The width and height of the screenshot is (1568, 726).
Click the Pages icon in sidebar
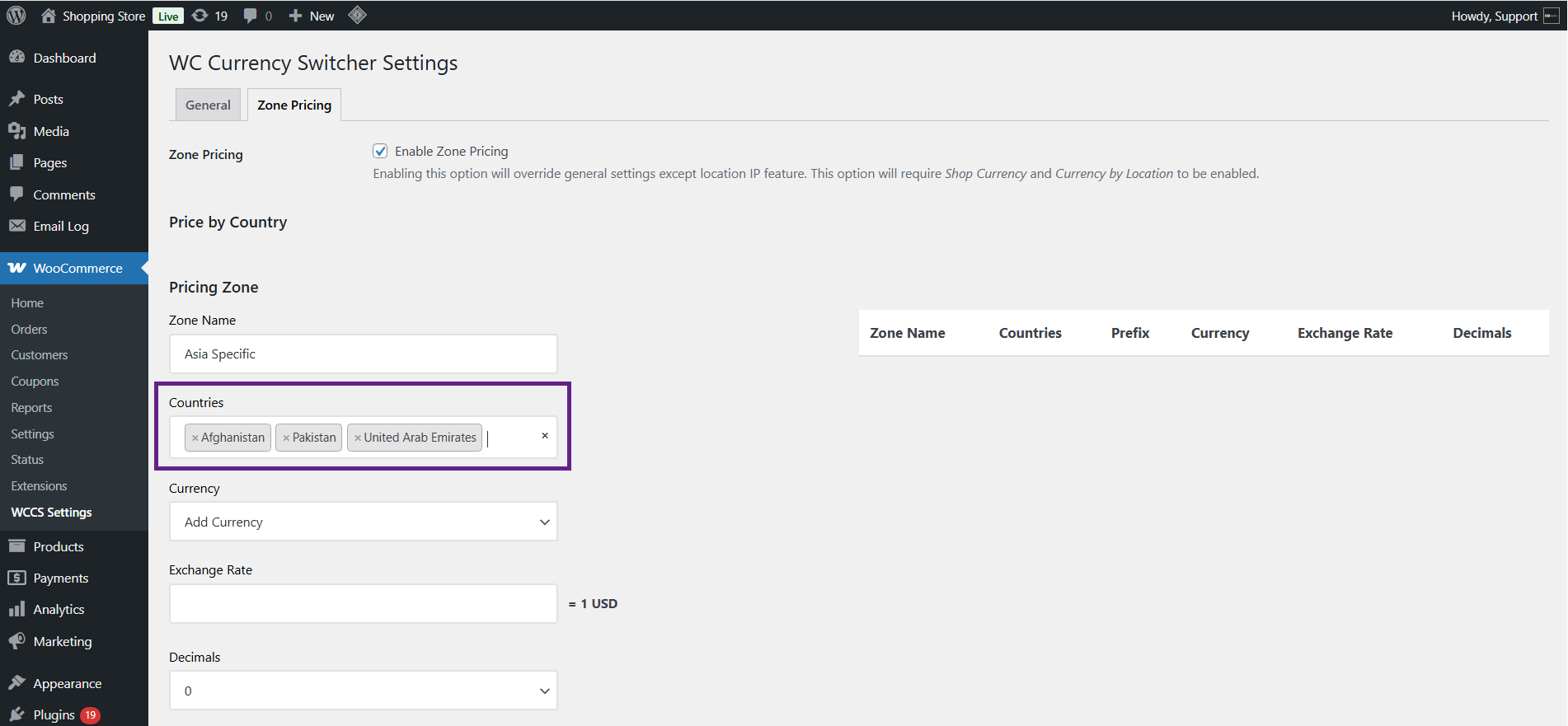click(x=16, y=162)
